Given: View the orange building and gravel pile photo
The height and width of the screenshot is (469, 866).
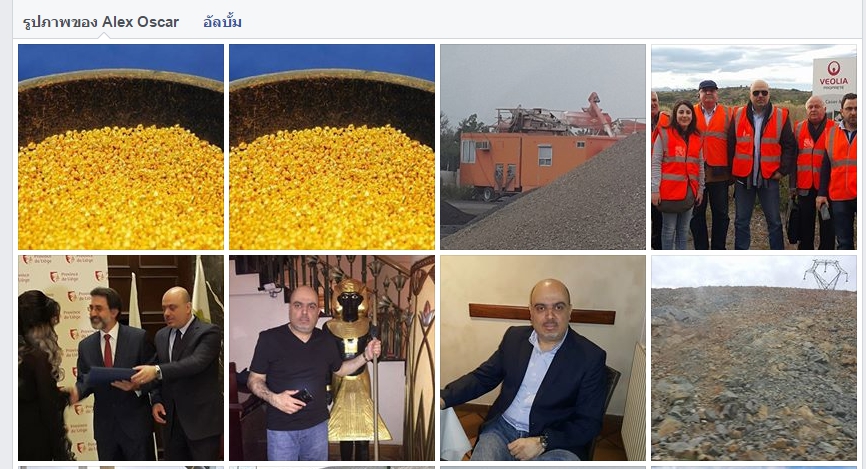Looking at the screenshot, I should (x=543, y=147).
